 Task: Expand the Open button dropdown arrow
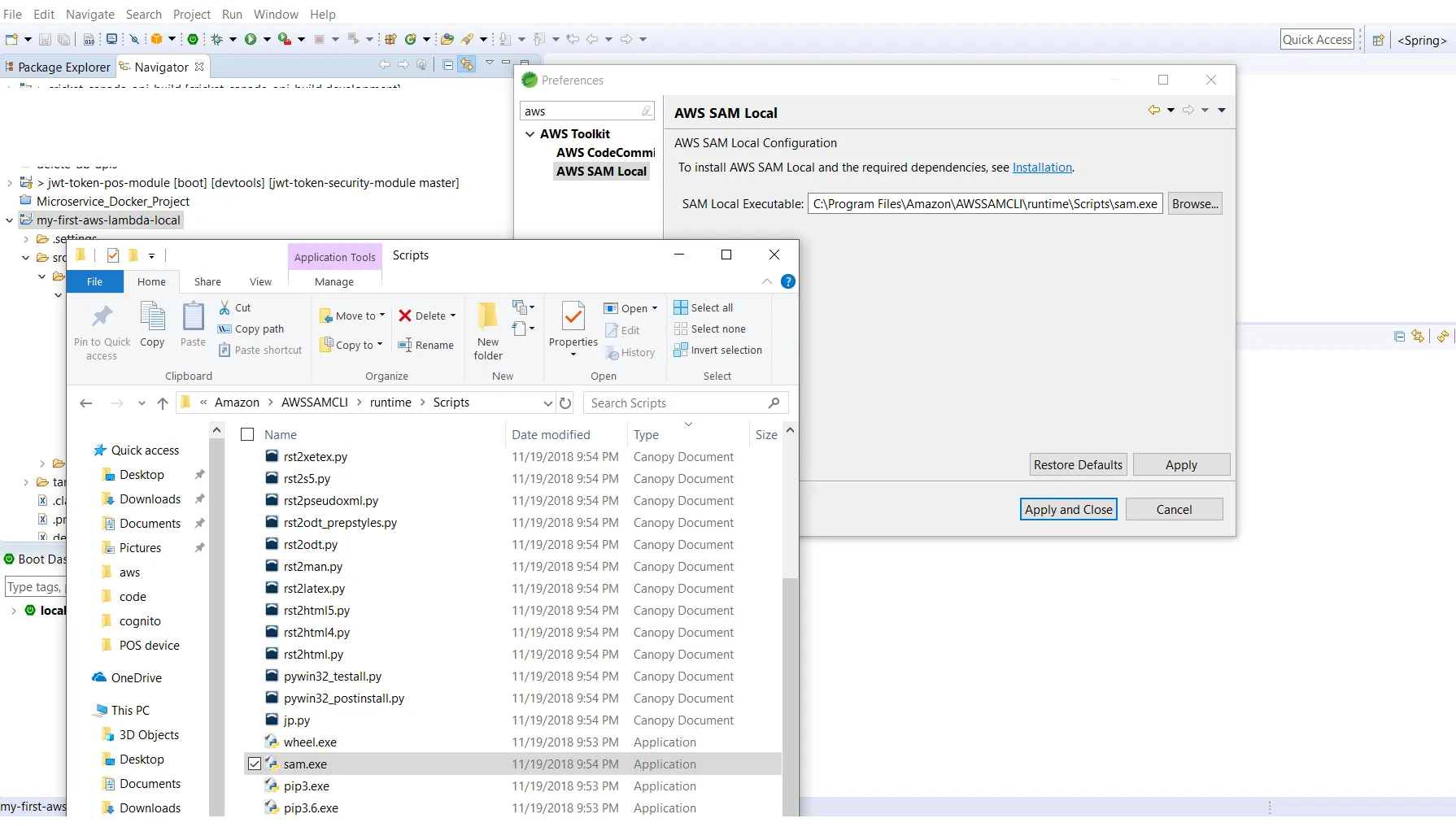click(x=655, y=308)
